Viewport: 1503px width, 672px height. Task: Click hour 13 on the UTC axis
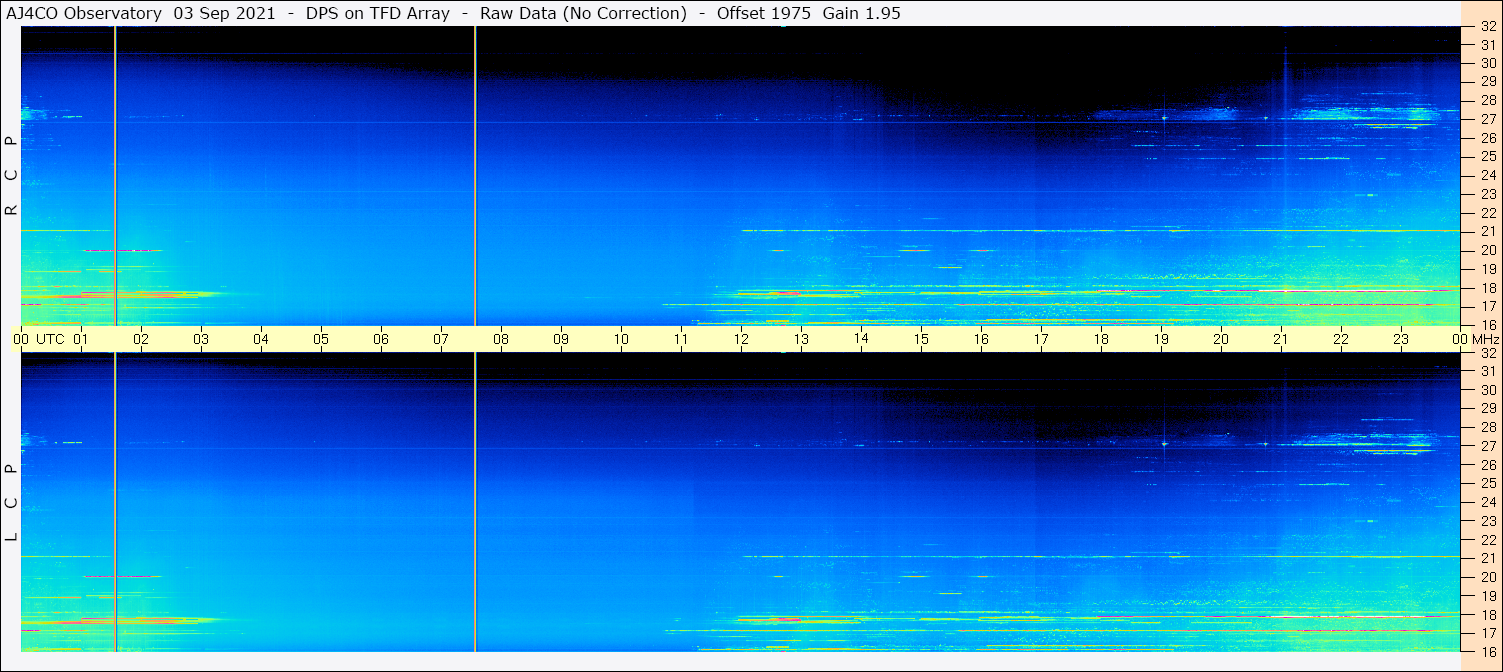click(x=801, y=339)
